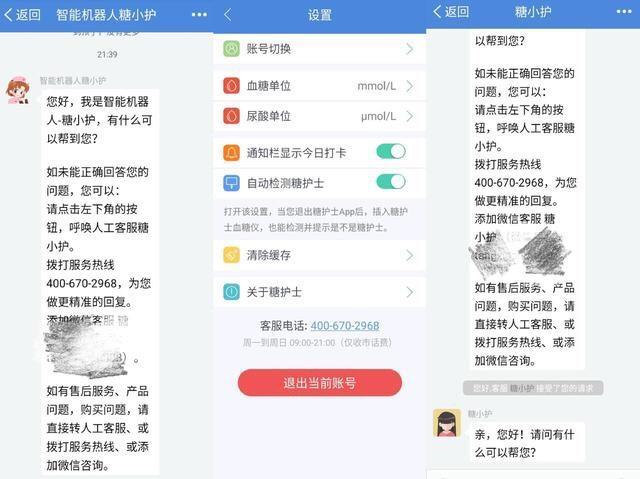Tap the red 退出当前账号 button
This screenshot has width=640, height=479.
tap(320, 383)
